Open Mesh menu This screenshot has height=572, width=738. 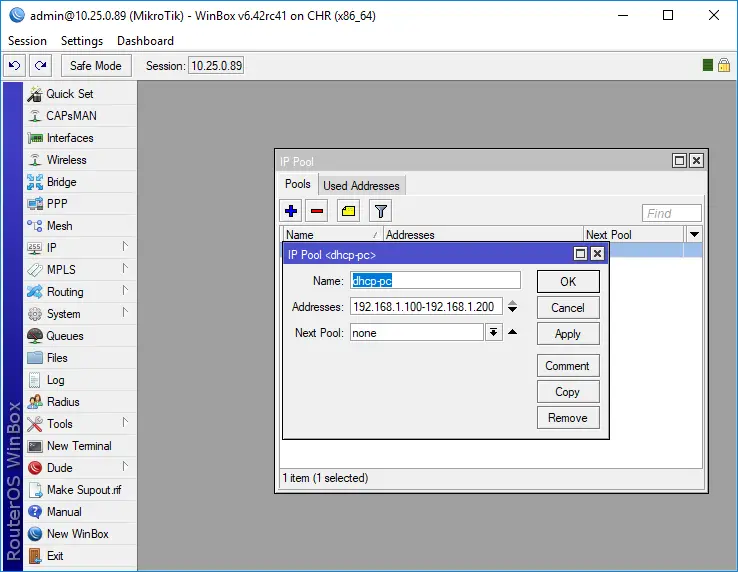click(x=80, y=226)
